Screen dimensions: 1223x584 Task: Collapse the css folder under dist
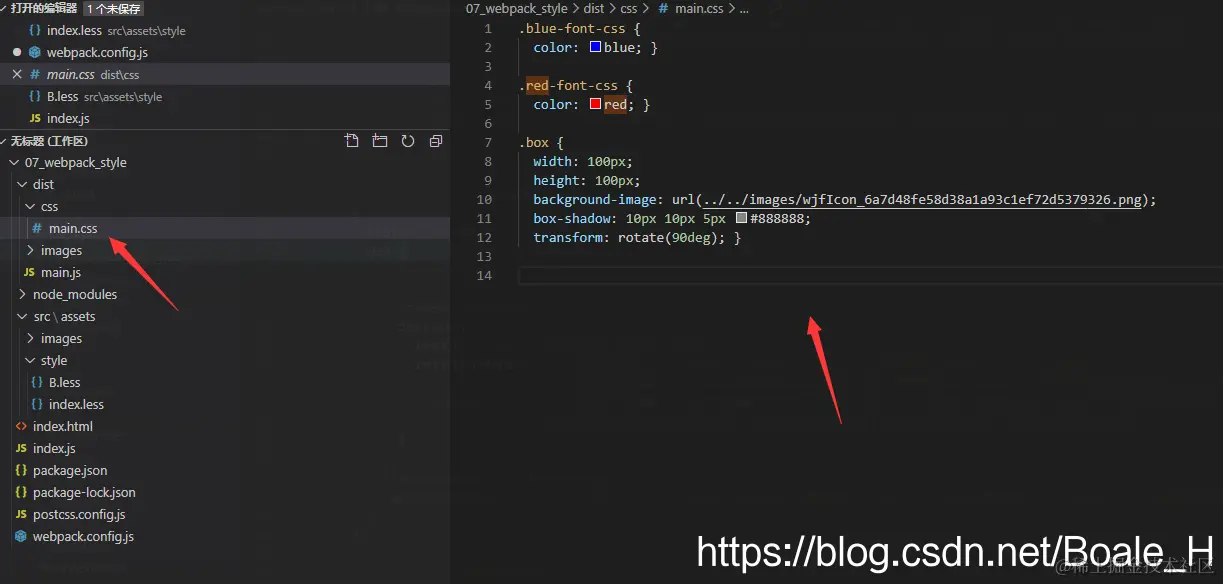tap(30, 206)
